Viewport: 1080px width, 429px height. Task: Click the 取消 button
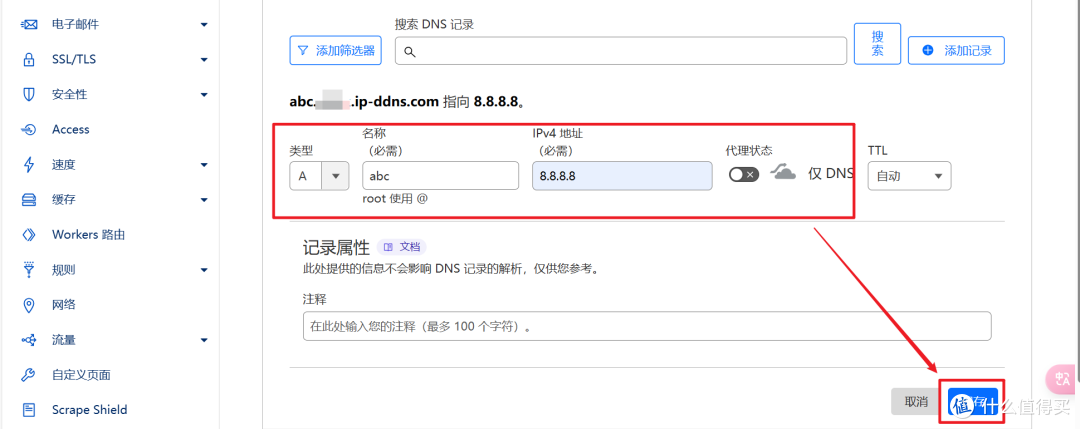915,401
